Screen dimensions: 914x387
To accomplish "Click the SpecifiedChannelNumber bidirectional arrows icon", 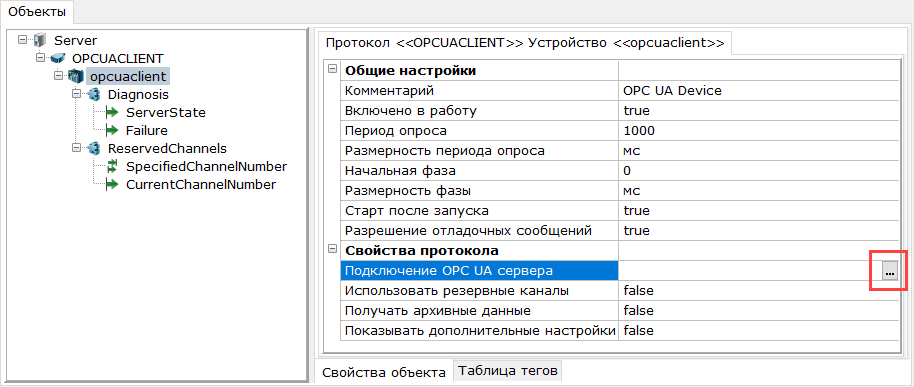I will tap(112, 167).
